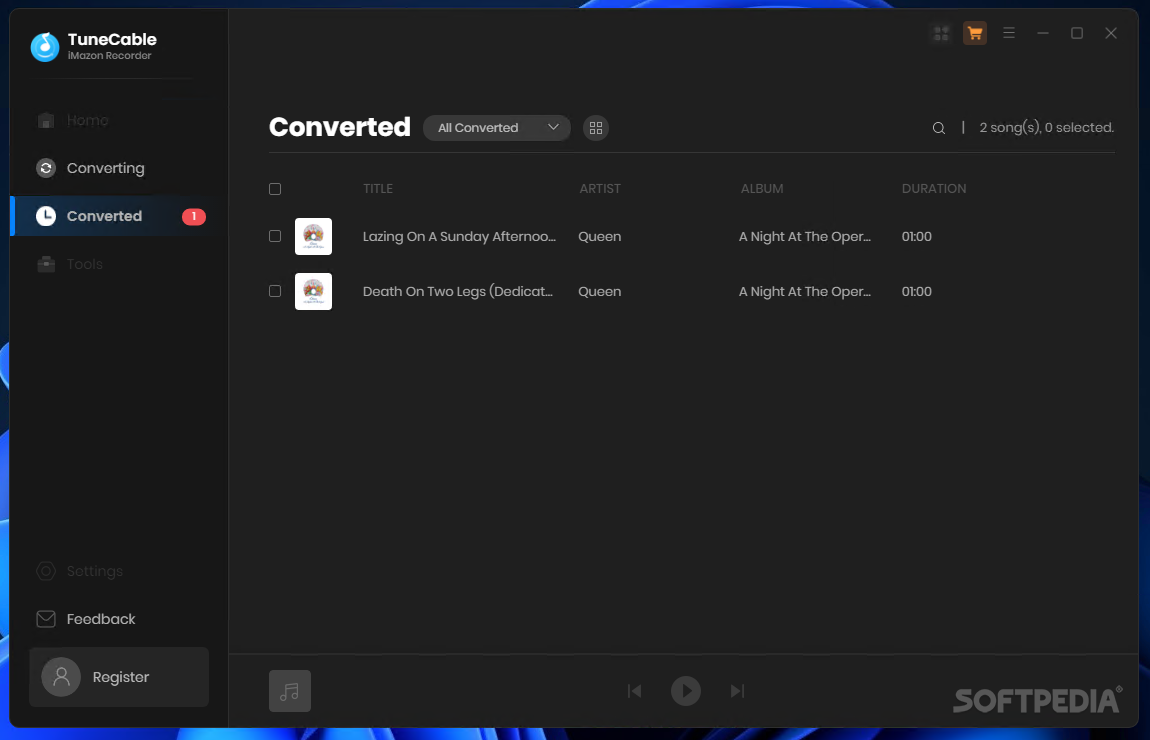Sort by the ARTIST column header
1150x740 pixels.
600,188
